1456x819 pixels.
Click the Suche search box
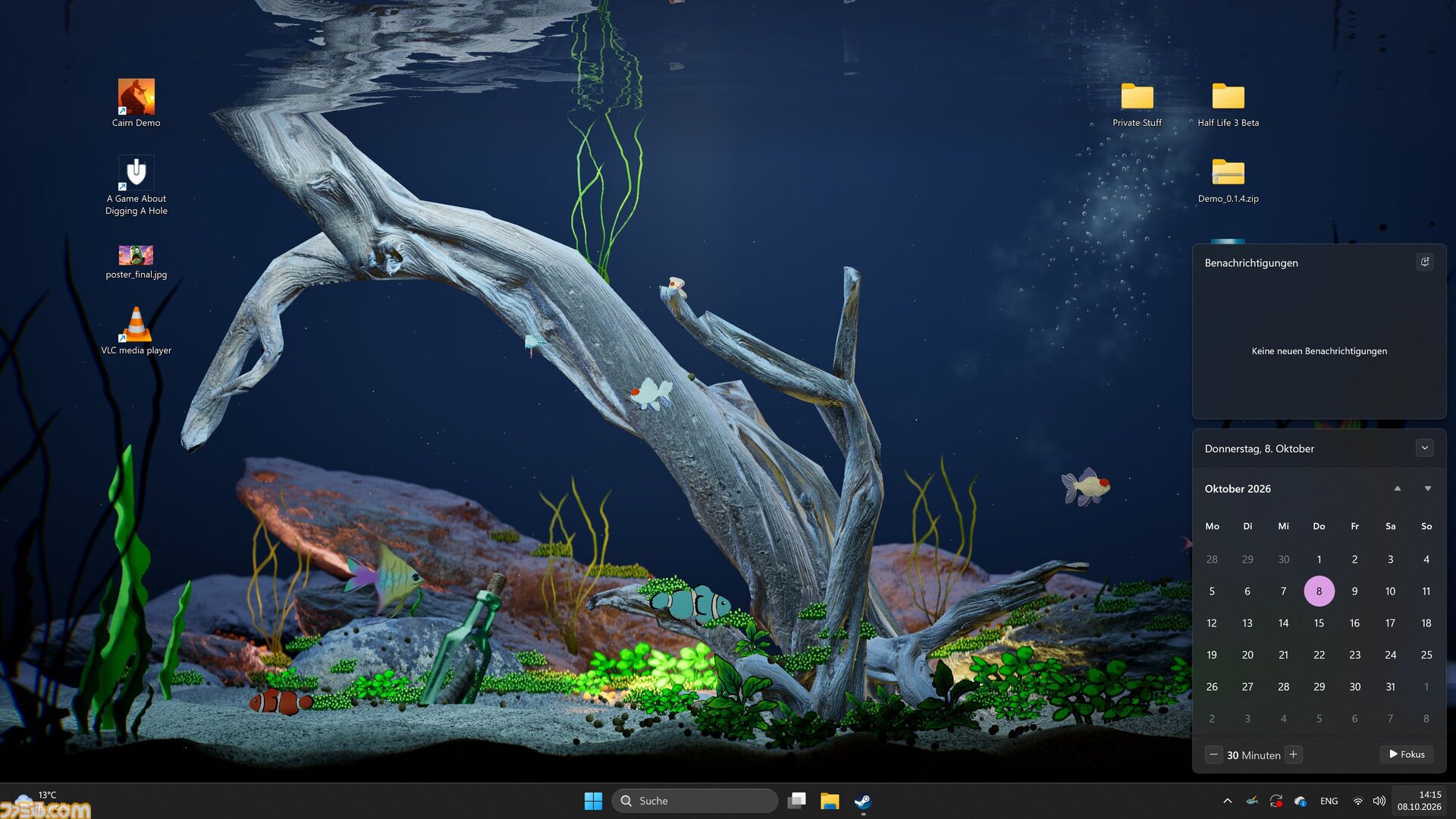tap(695, 801)
